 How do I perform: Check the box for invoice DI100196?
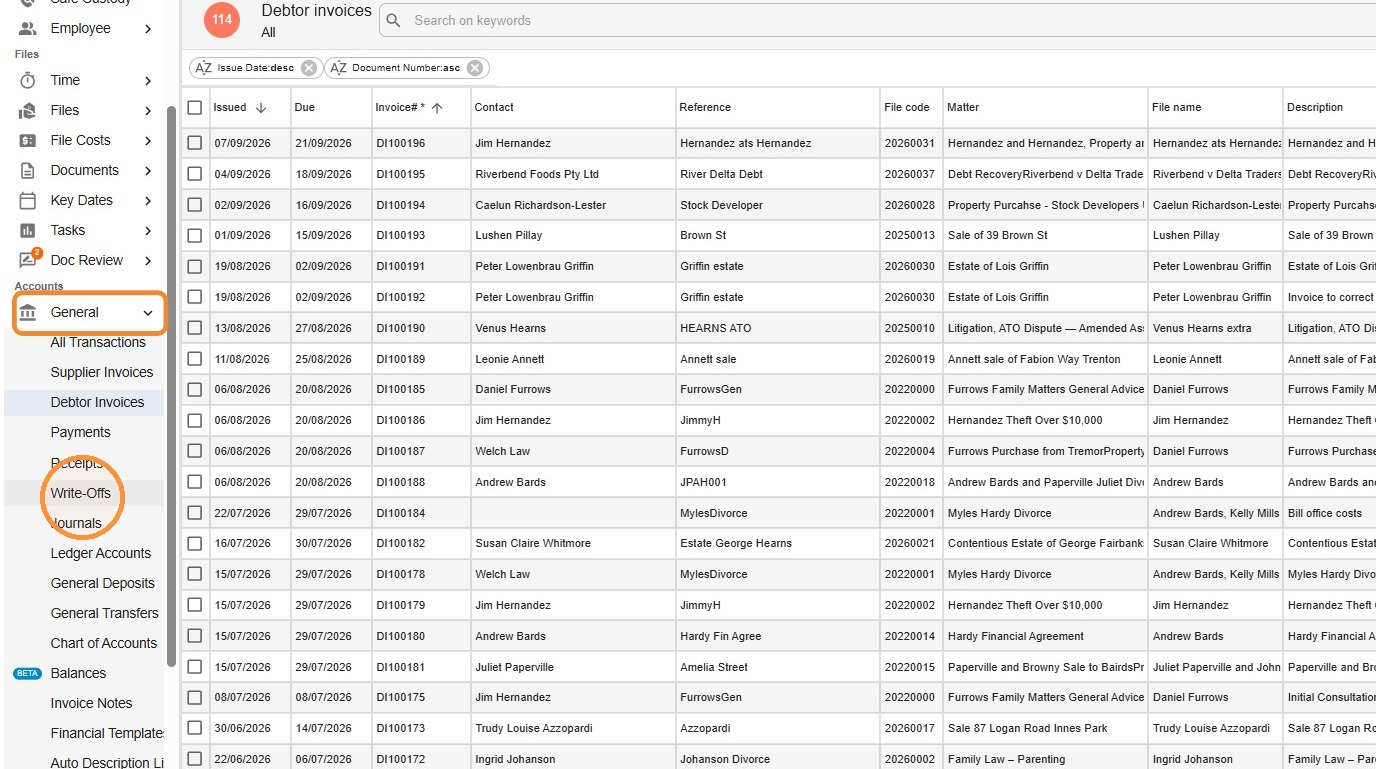point(195,143)
